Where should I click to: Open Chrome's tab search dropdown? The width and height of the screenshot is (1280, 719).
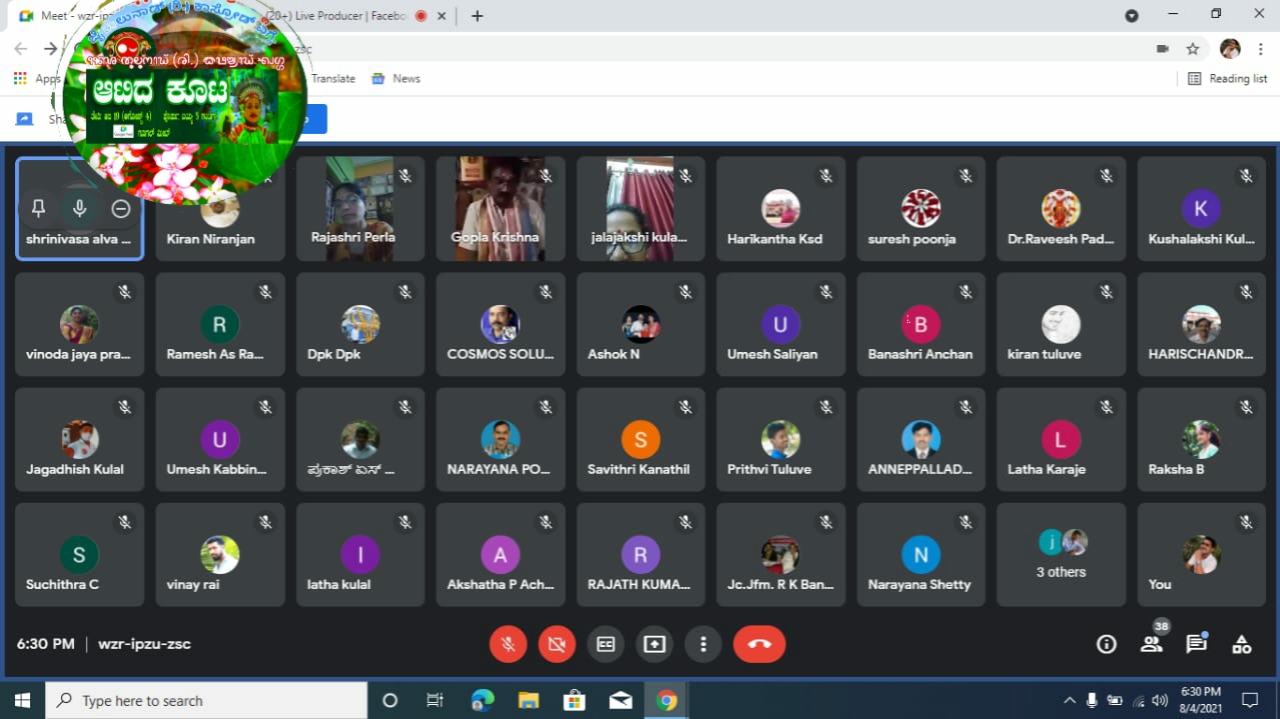(x=1131, y=16)
